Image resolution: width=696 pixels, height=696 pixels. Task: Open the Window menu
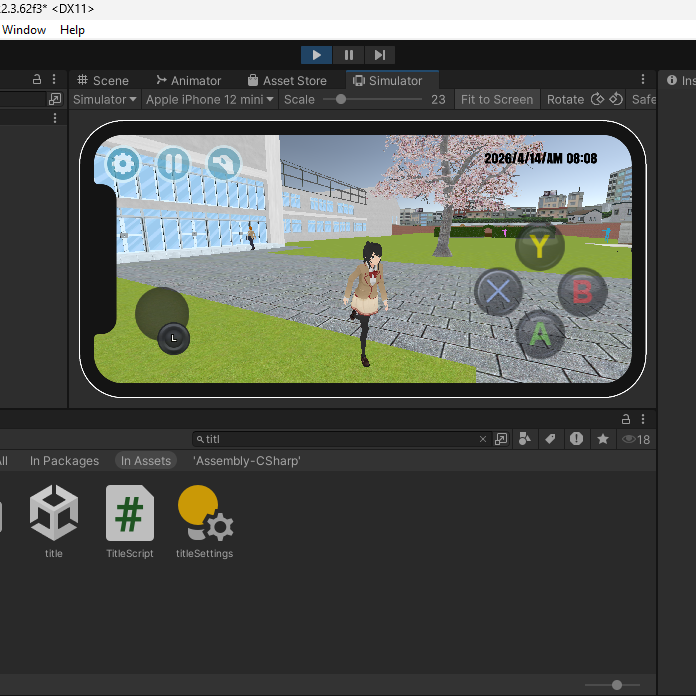click(x=24, y=30)
